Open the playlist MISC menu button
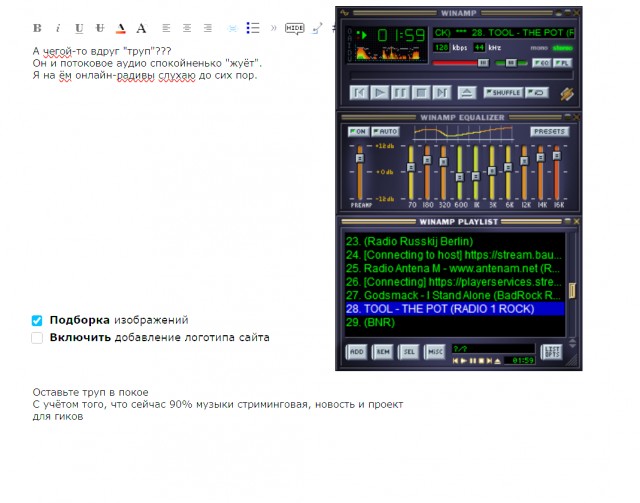 click(435, 352)
